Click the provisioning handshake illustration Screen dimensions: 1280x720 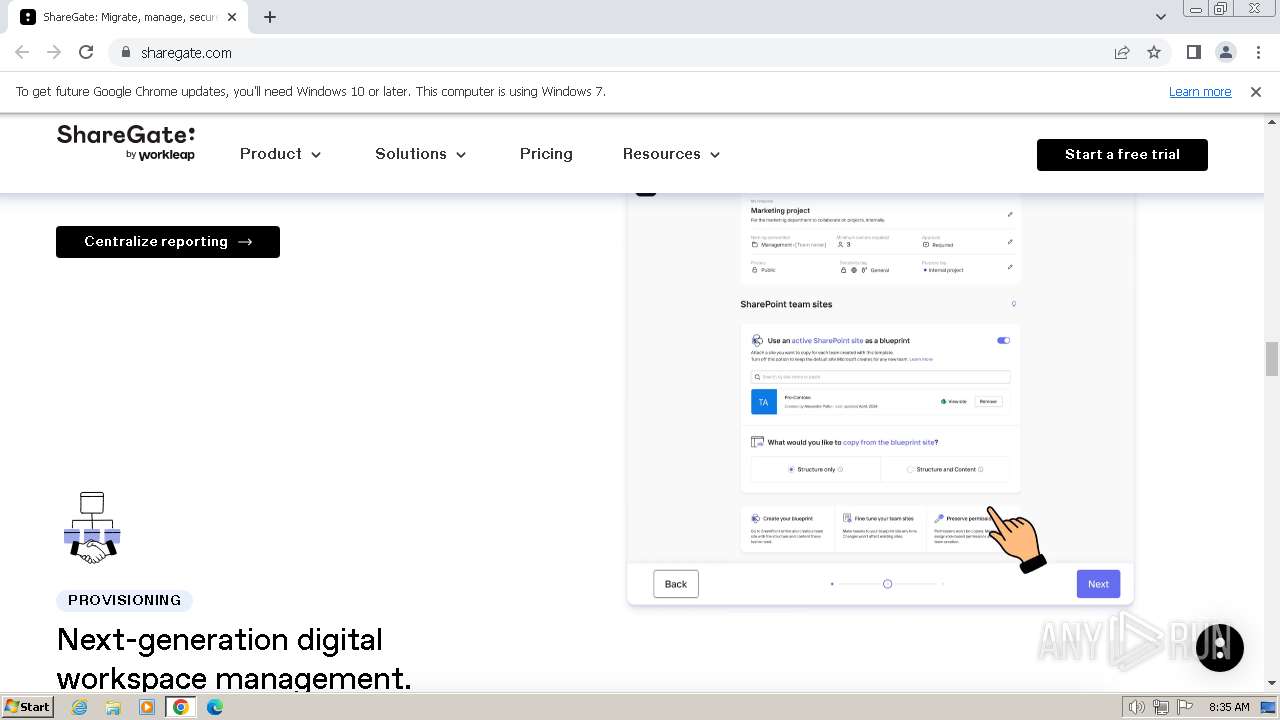tap(92, 528)
